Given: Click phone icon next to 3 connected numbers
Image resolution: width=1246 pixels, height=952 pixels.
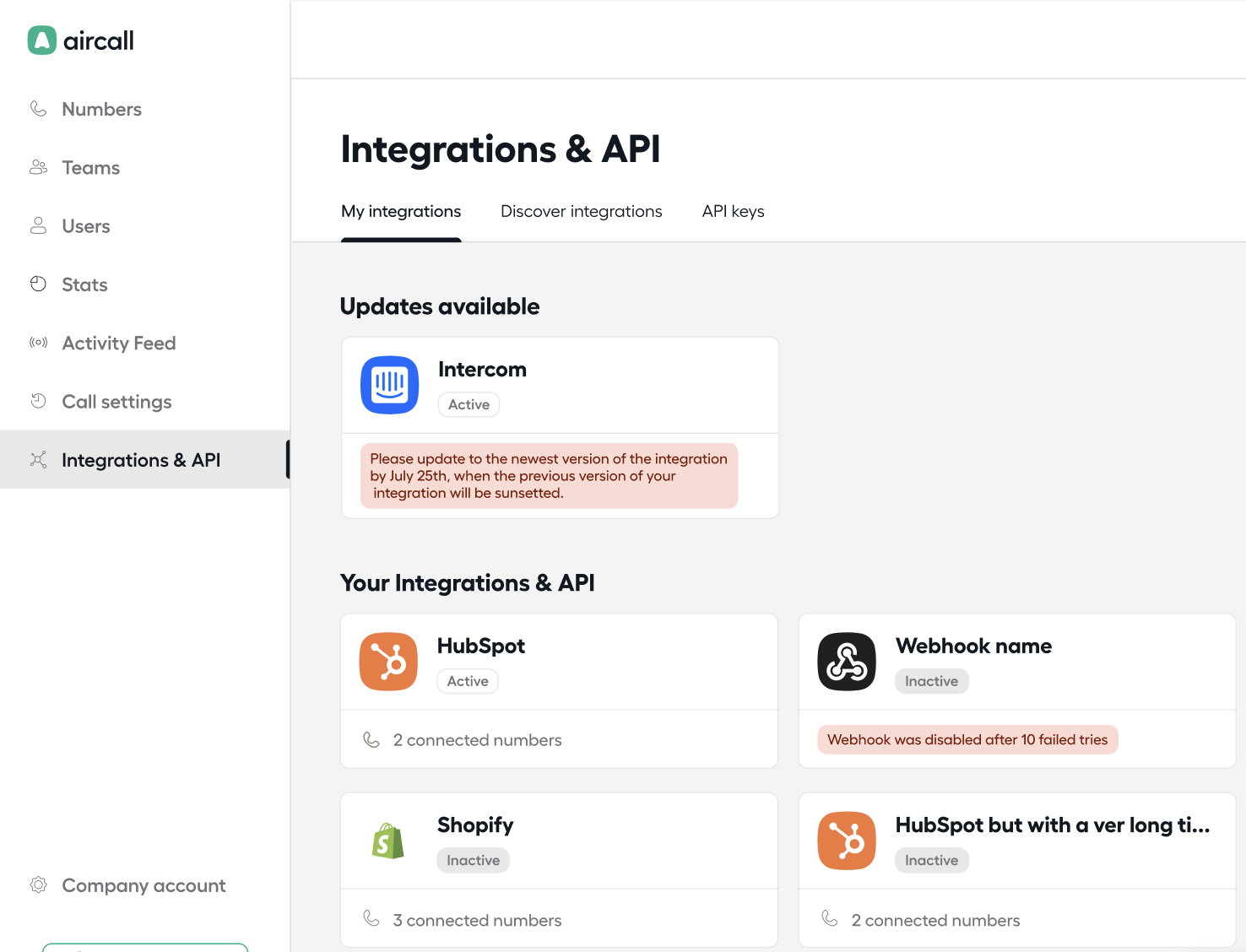Looking at the screenshot, I should coord(371,918).
